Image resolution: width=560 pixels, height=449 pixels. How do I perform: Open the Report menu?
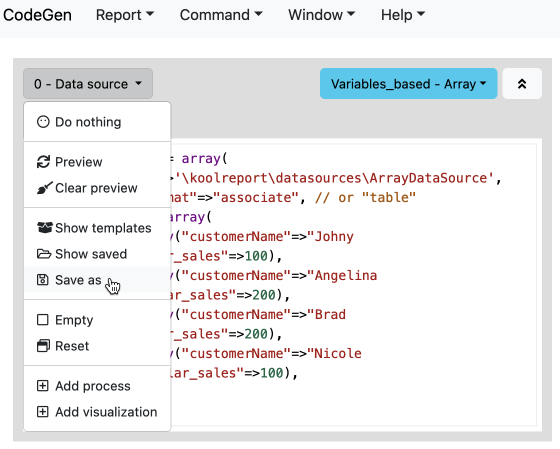pos(125,15)
